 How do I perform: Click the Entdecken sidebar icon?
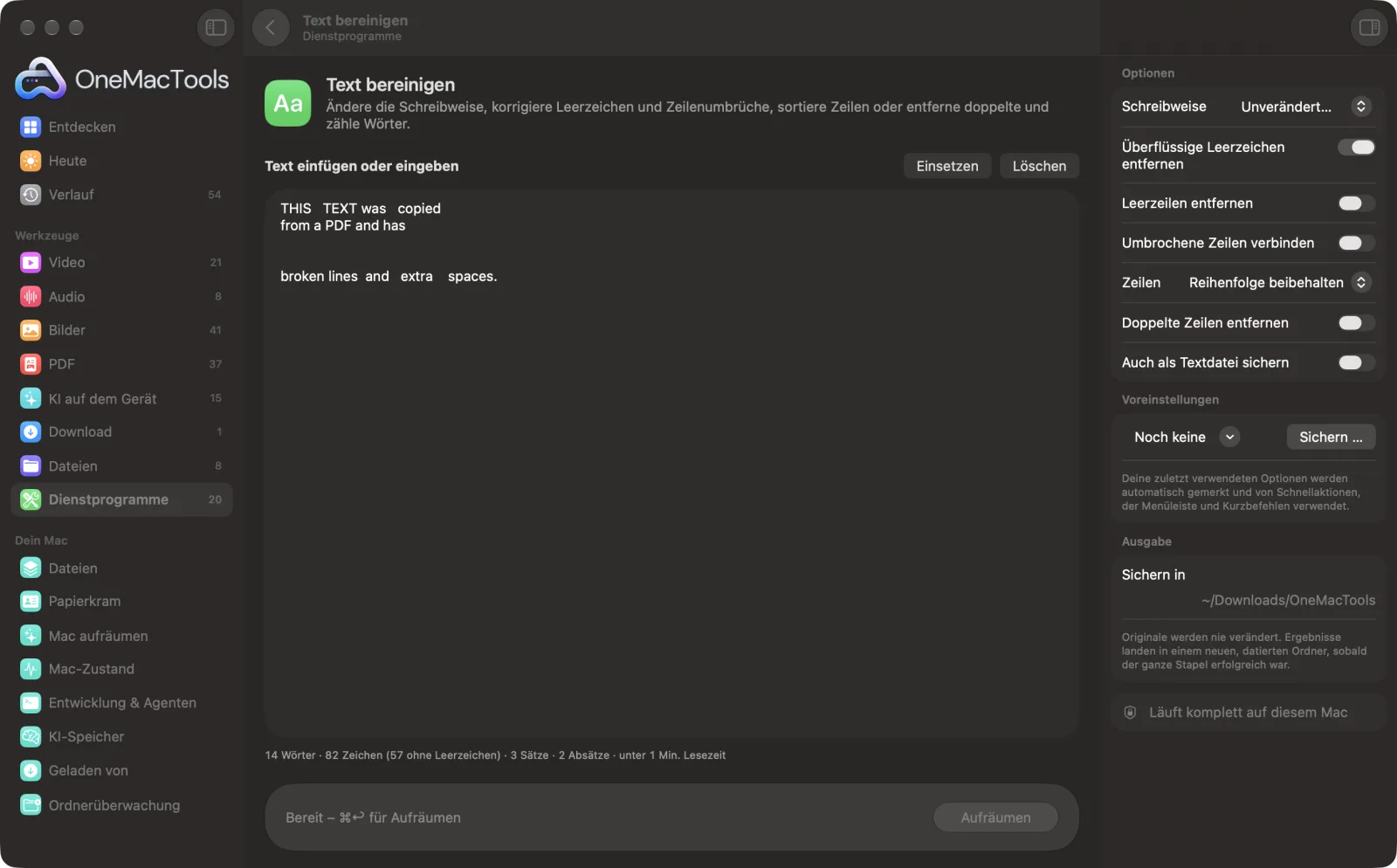tap(31, 127)
